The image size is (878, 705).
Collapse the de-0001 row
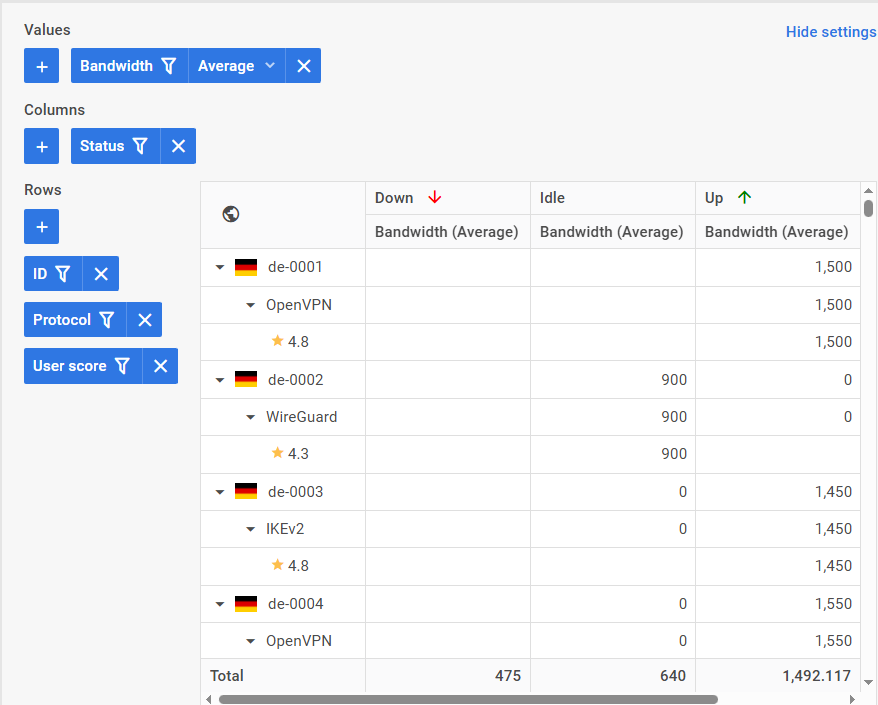pyautogui.click(x=219, y=267)
